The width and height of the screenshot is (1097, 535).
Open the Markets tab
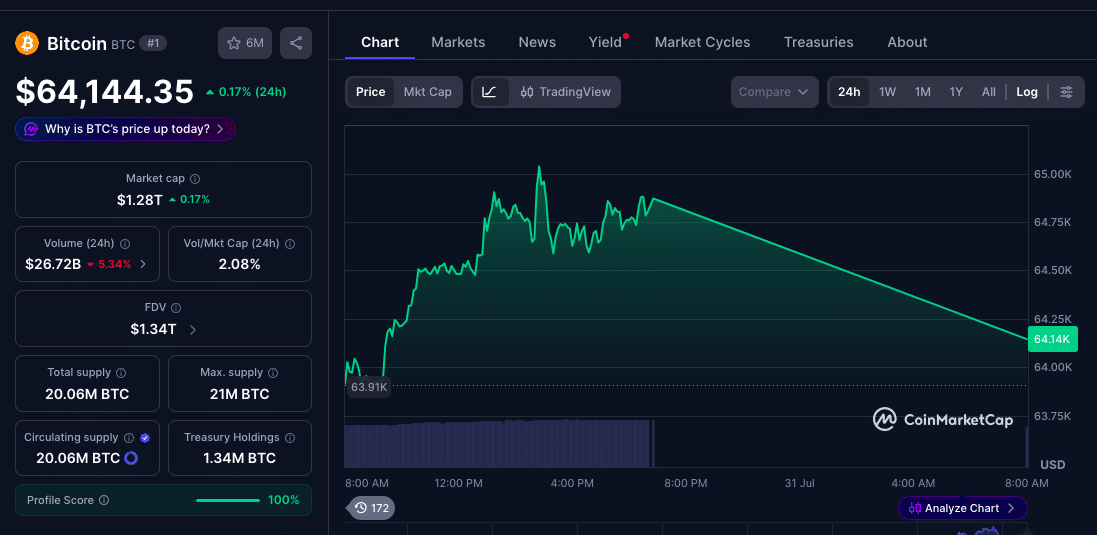click(x=458, y=42)
